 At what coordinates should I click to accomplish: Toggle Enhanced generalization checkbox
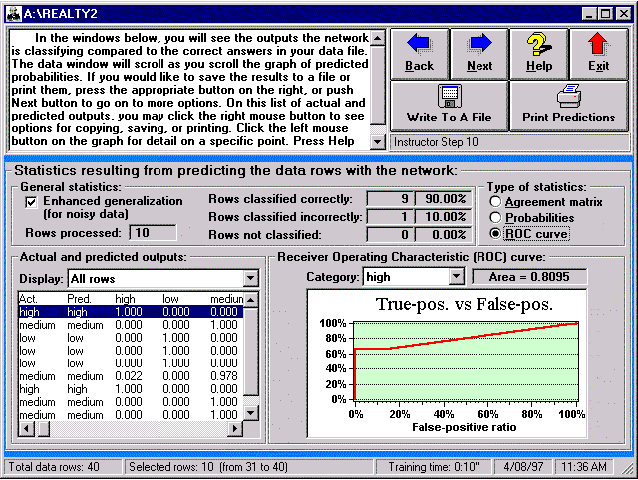tap(30, 201)
